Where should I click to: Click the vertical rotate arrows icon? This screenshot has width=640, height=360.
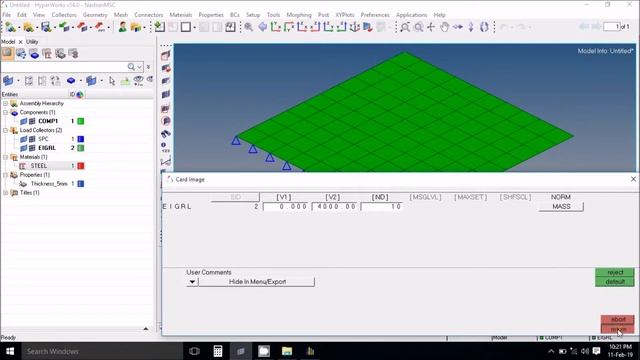point(471,27)
